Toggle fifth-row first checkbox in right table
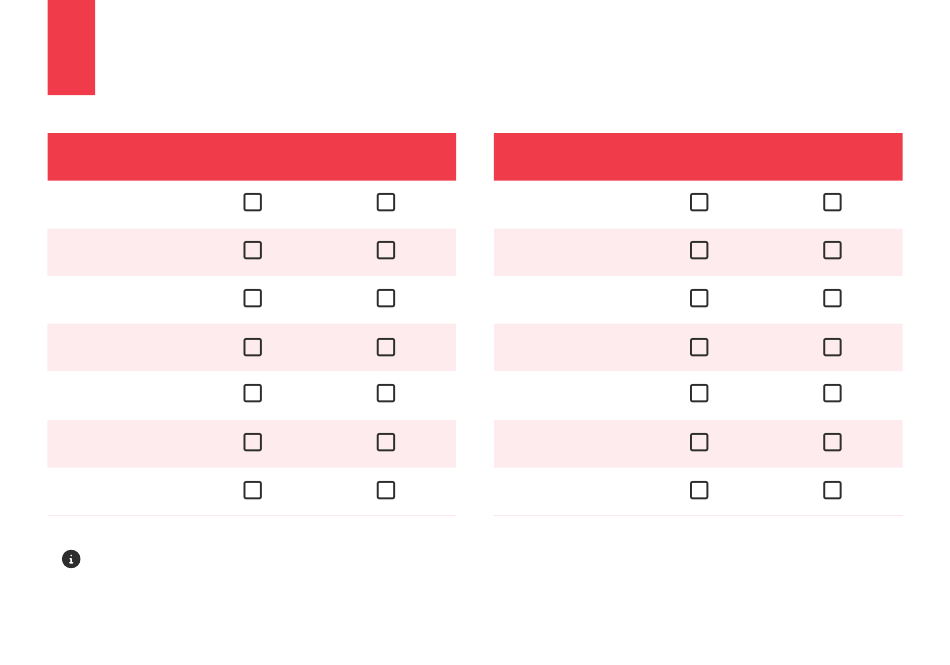The image size is (950, 665). coord(699,393)
